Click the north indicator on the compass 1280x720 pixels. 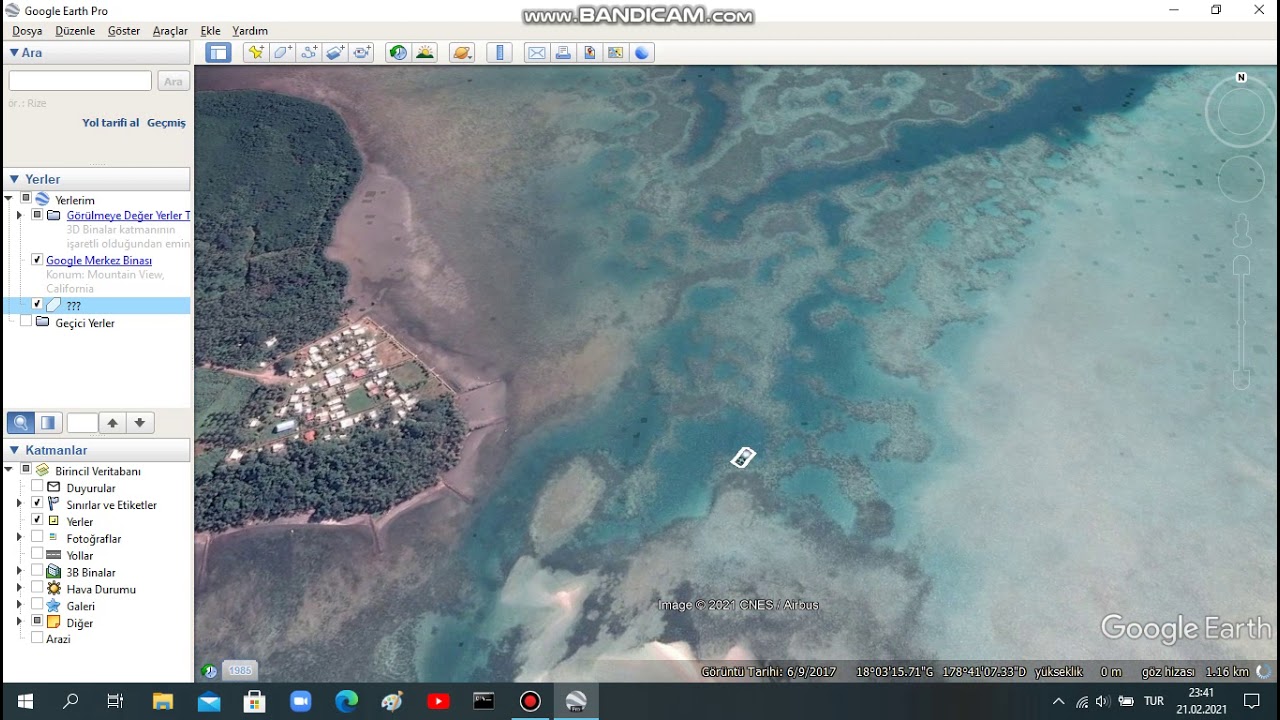point(1241,77)
